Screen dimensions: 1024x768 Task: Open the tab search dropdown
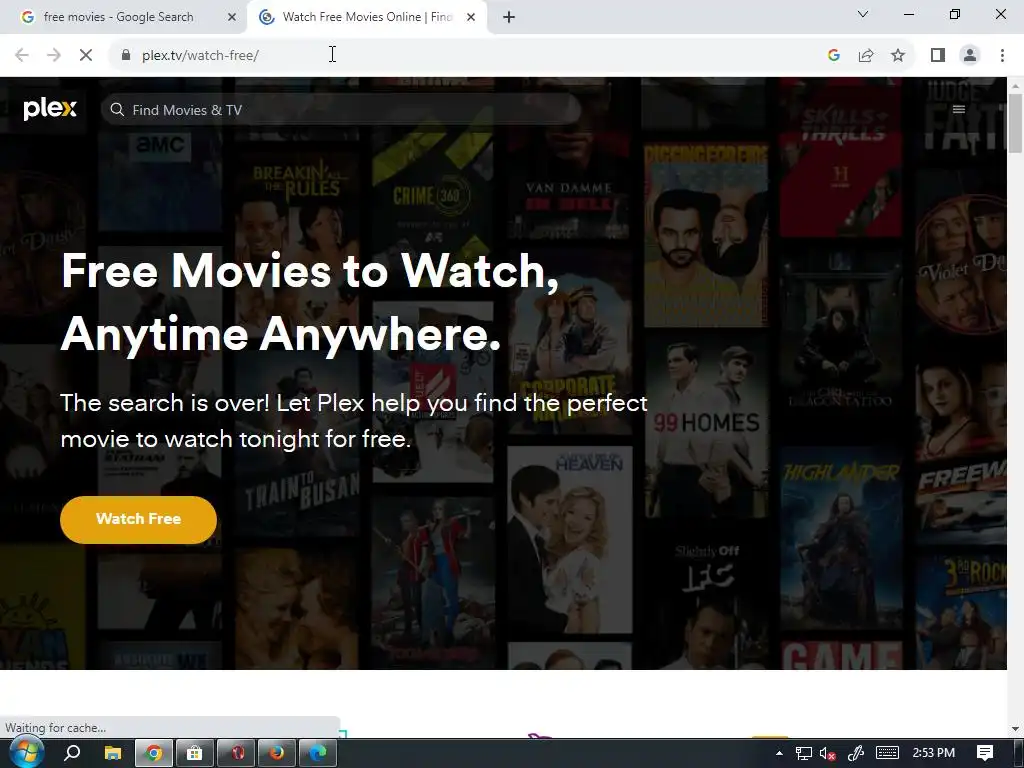(x=863, y=14)
